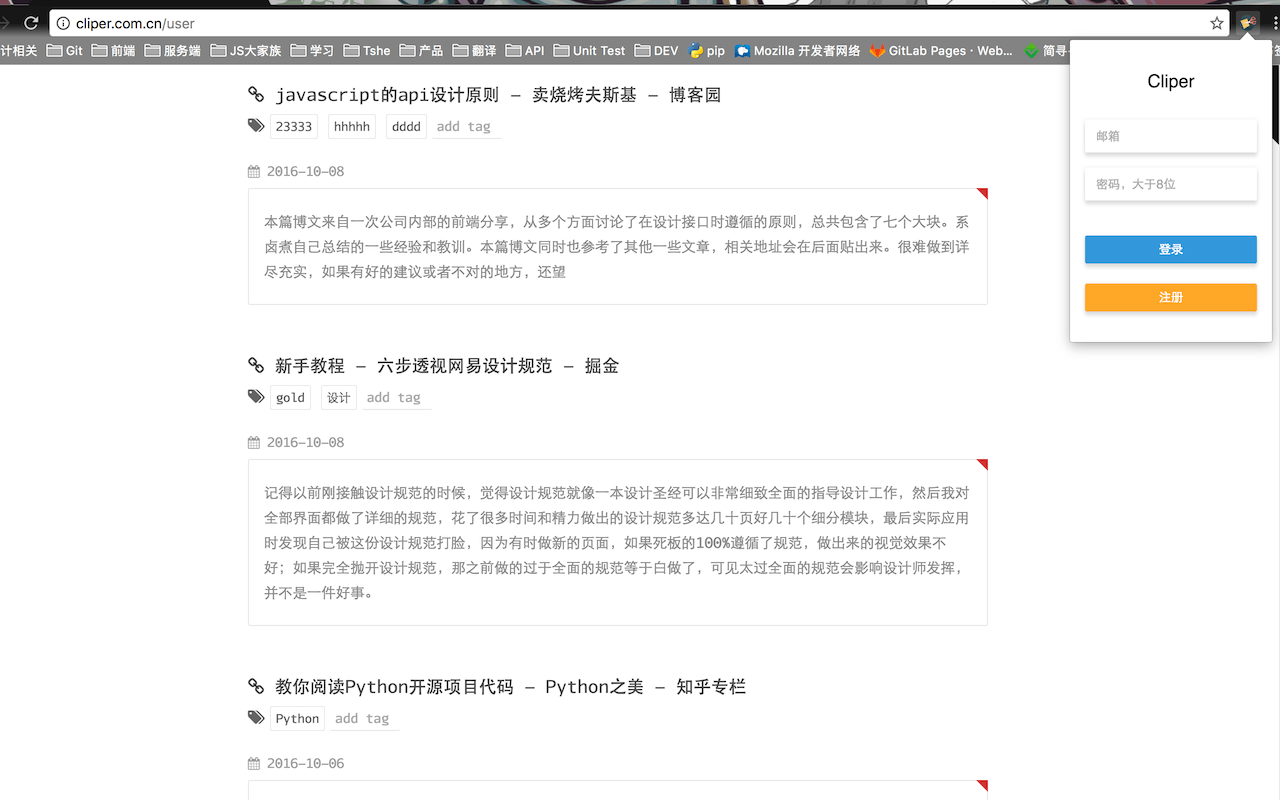This screenshot has height=800, width=1280.
Task: Select the 设计 tag
Action: [339, 397]
